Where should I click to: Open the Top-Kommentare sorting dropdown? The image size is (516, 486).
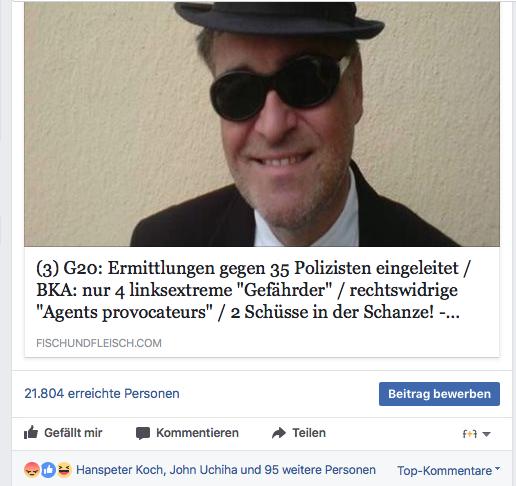(x=448, y=471)
